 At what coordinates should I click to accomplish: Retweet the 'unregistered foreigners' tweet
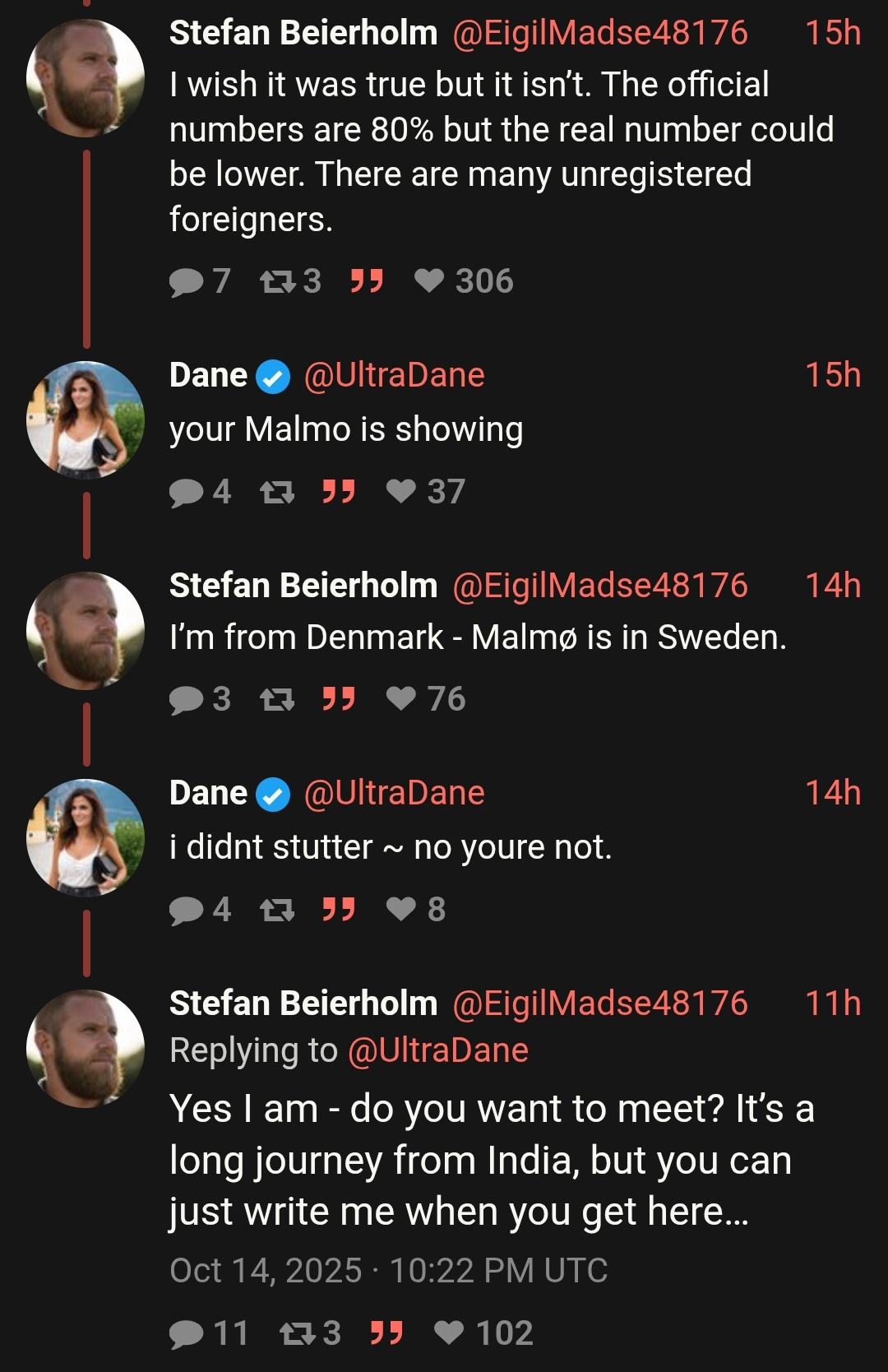tap(277, 281)
